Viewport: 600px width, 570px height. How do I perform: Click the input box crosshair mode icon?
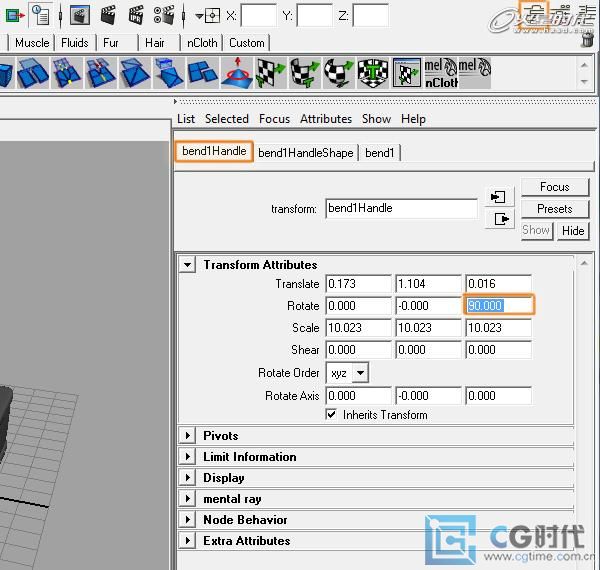[213, 16]
